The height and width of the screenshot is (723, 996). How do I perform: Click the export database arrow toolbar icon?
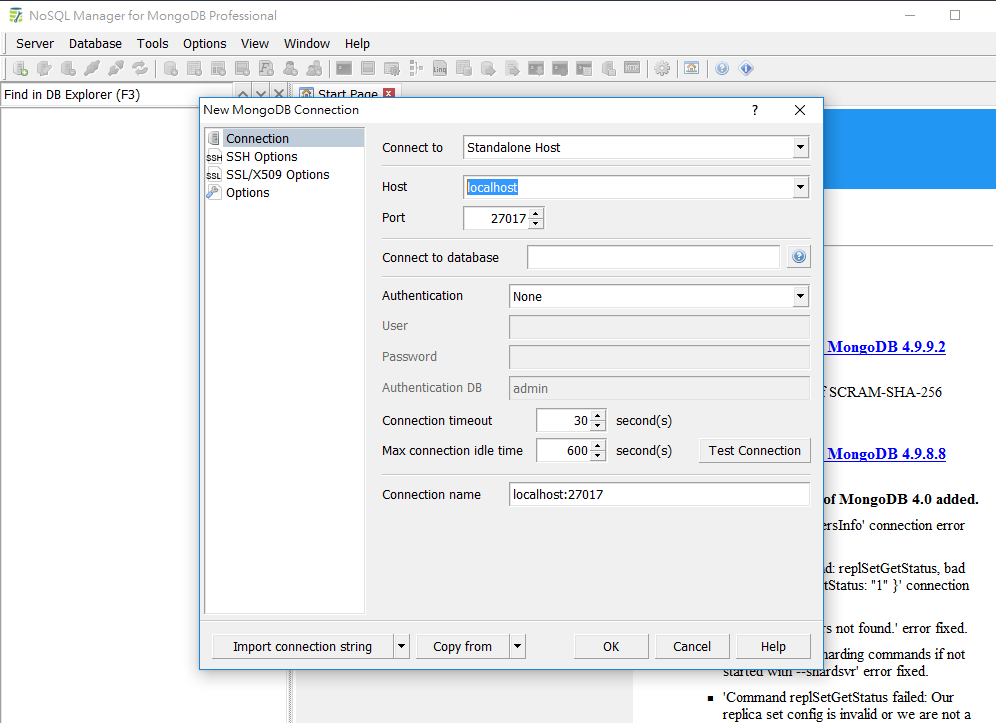[512, 68]
